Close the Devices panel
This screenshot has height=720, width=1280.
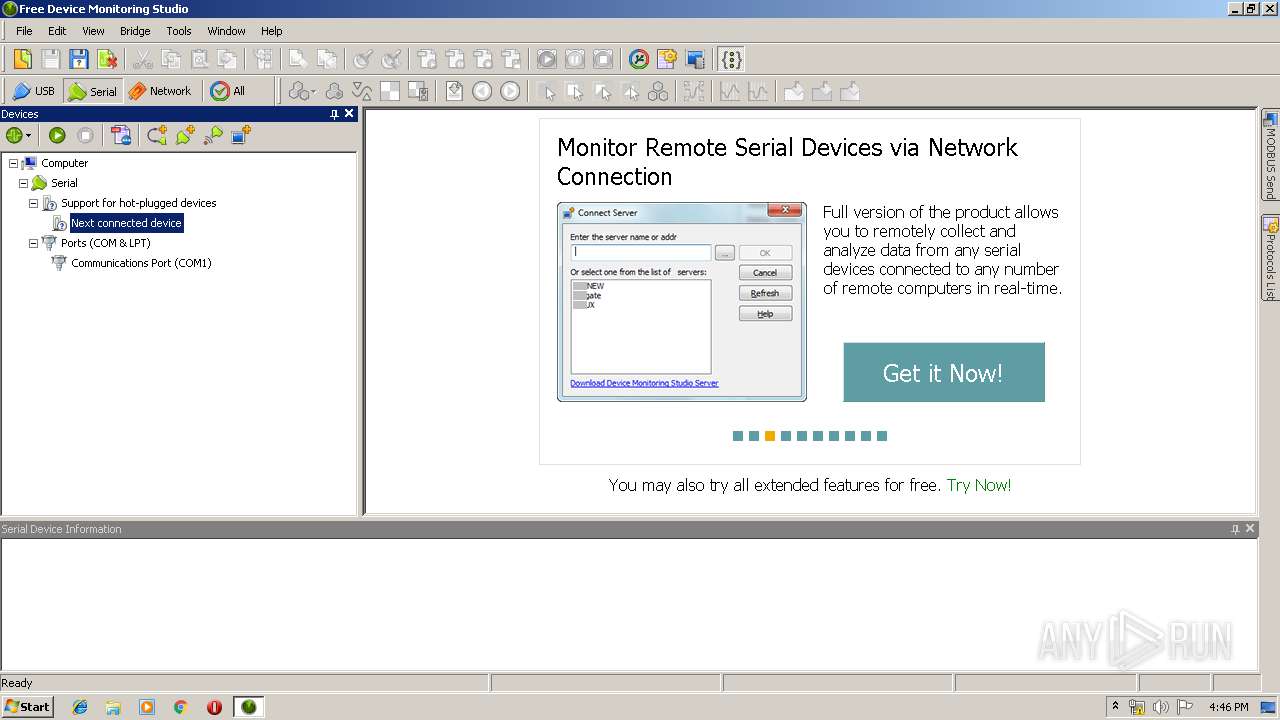click(x=349, y=114)
